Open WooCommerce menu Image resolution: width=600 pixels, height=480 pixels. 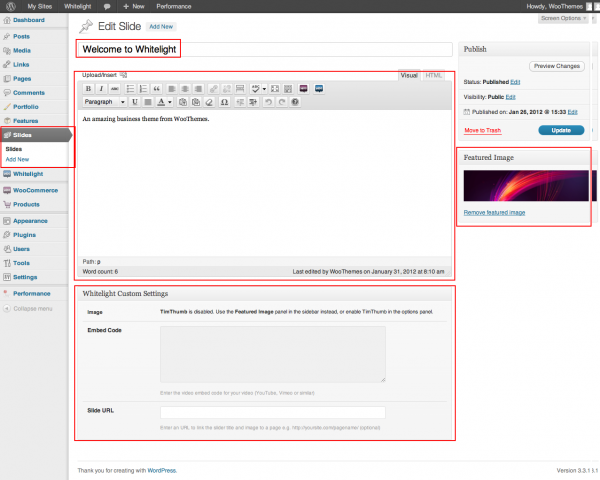(36, 190)
